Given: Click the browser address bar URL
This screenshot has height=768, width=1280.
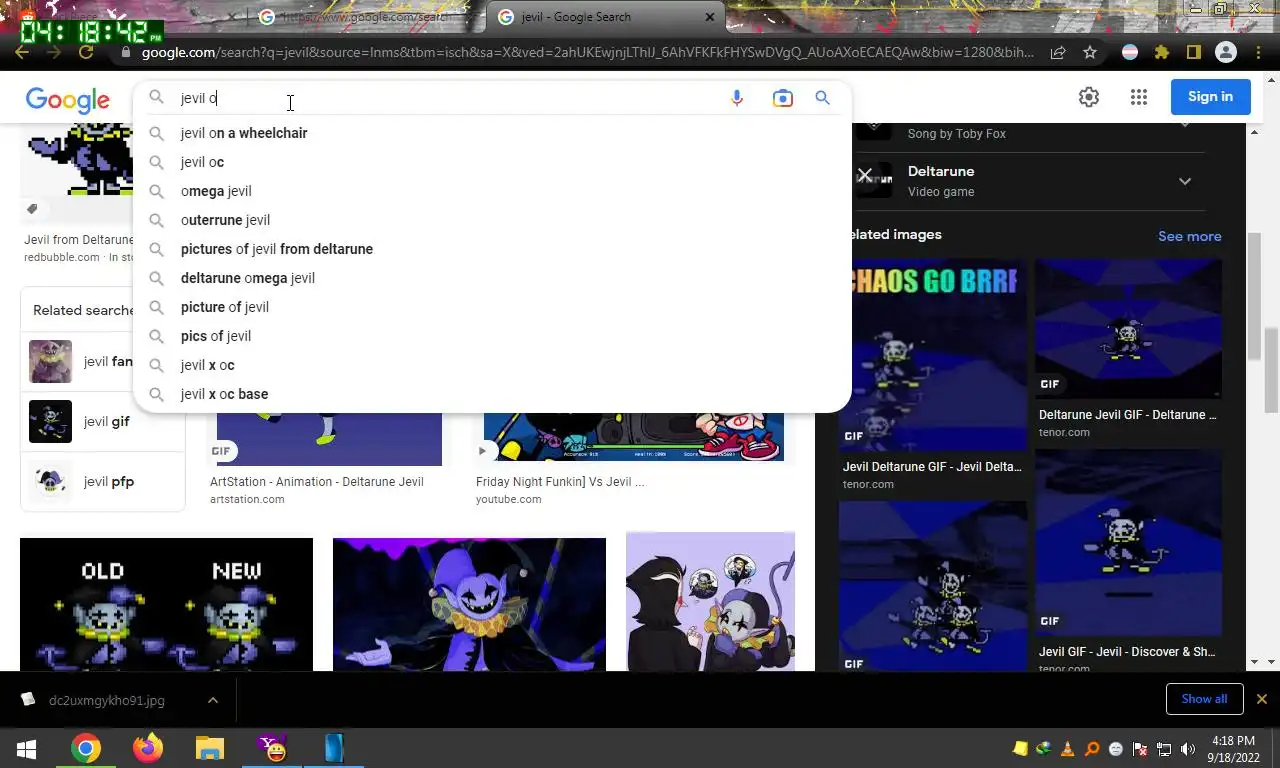Looking at the screenshot, I should tap(587, 53).
